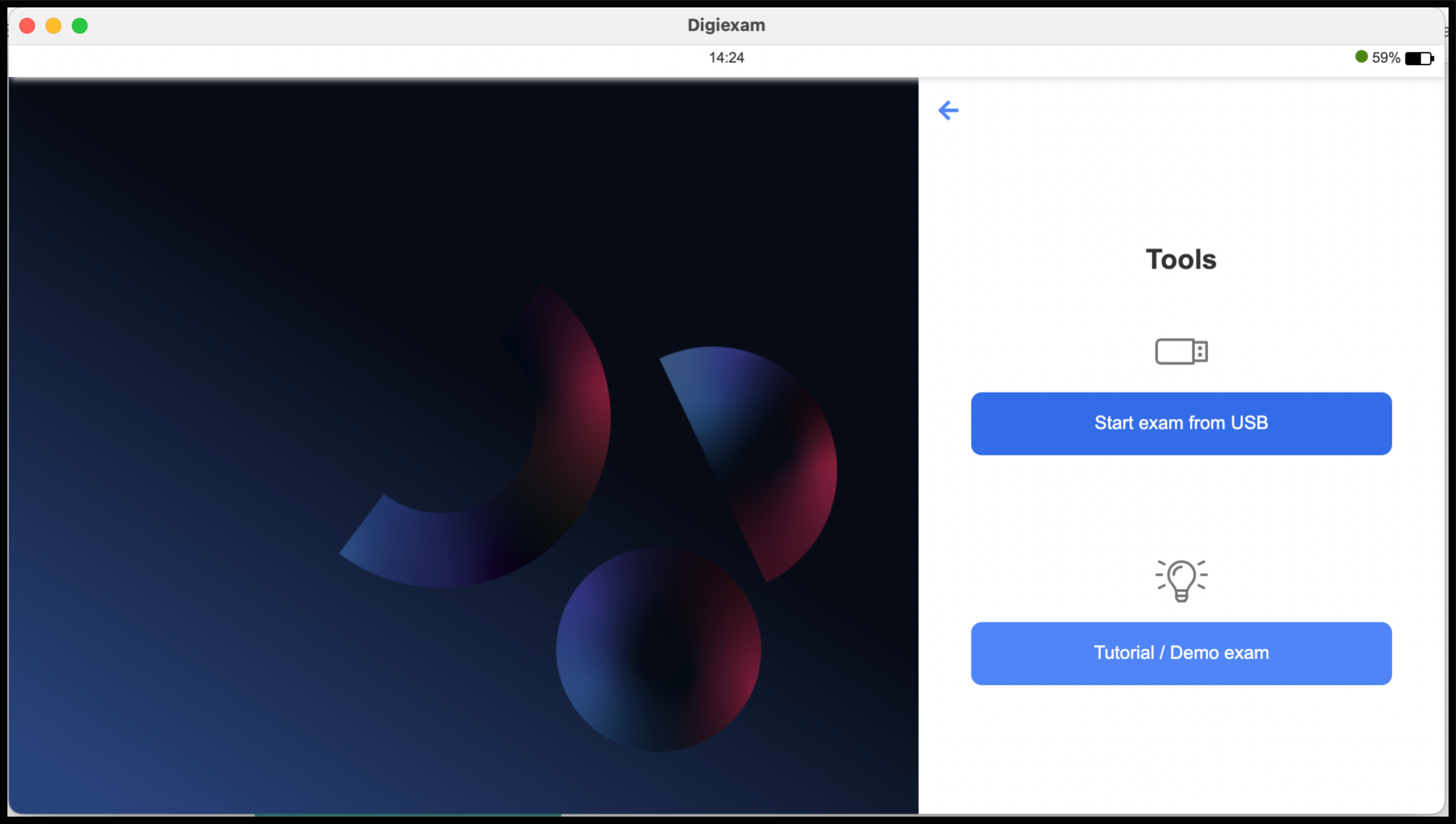Click the Digiexam window title

click(726, 25)
